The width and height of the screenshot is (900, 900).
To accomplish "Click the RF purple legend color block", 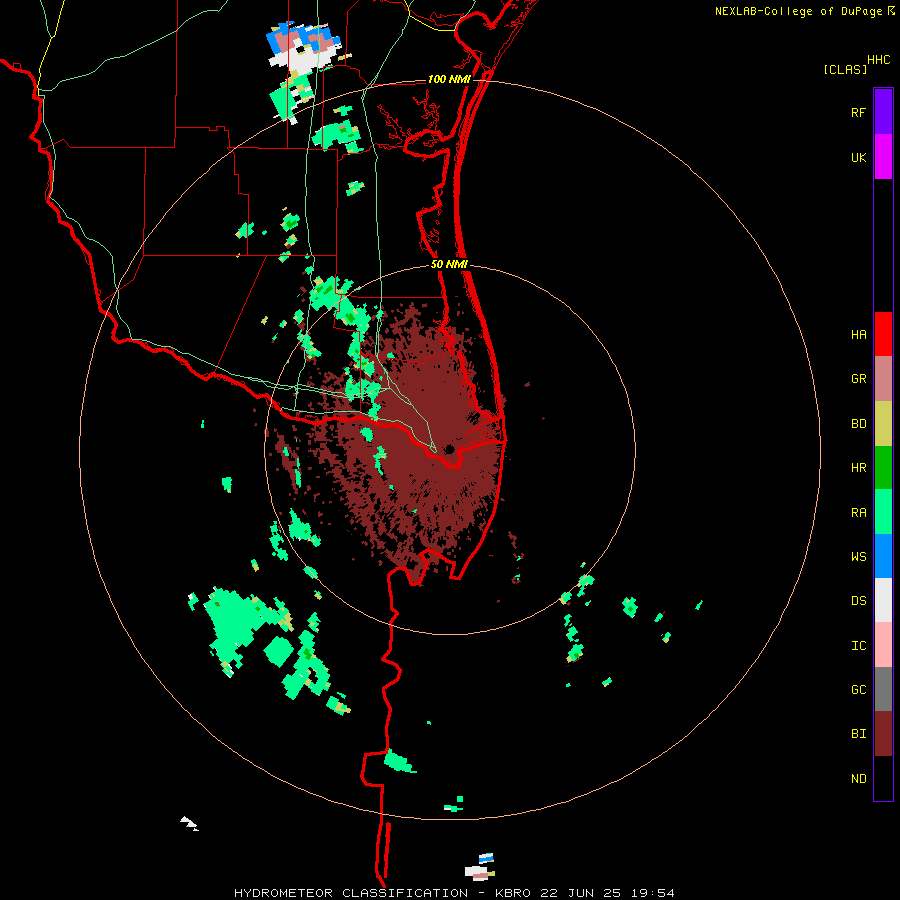I will [x=883, y=112].
